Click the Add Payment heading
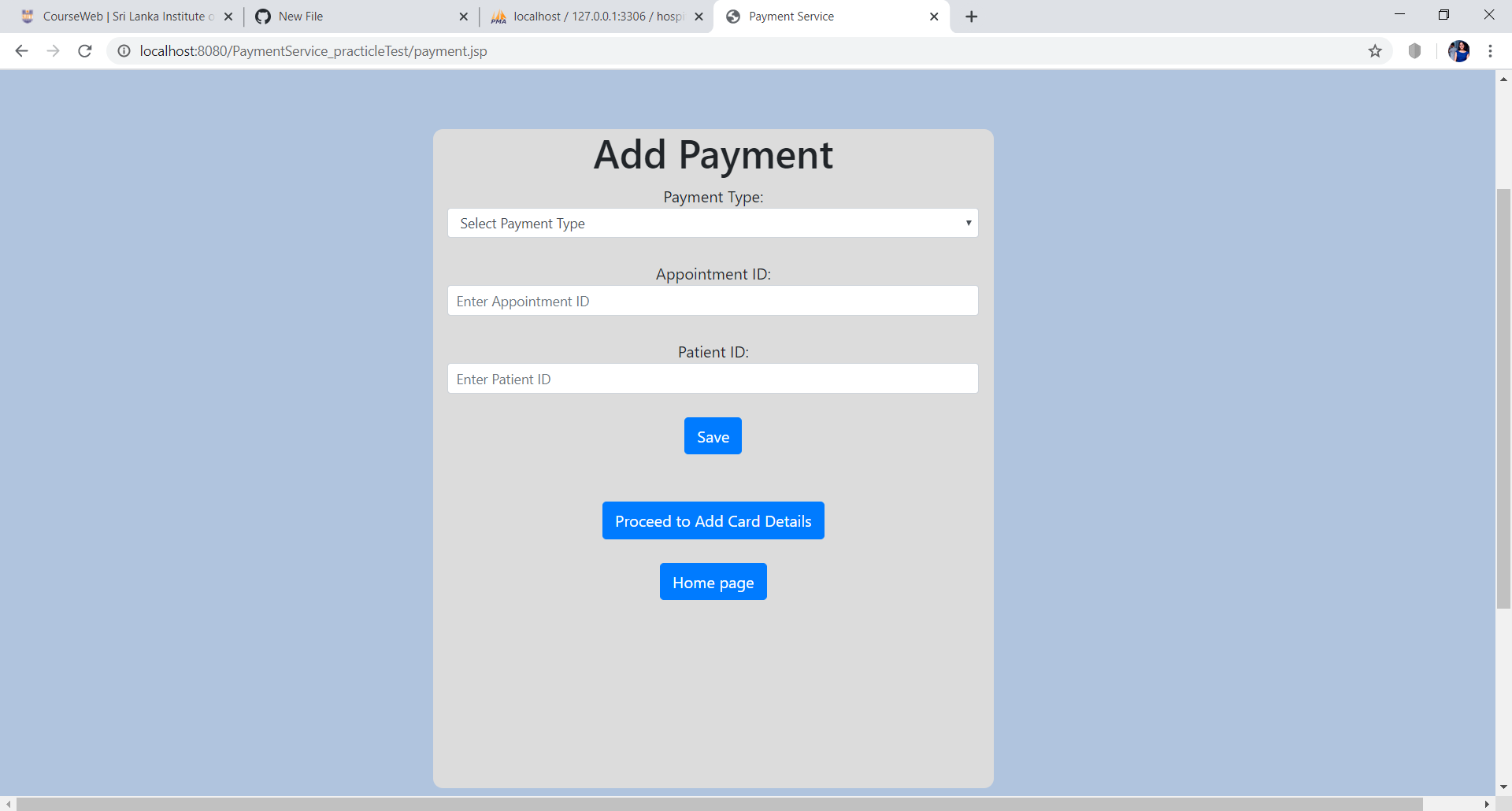Viewport: 1512px width, 811px height. pyautogui.click(x=713, y=154)
